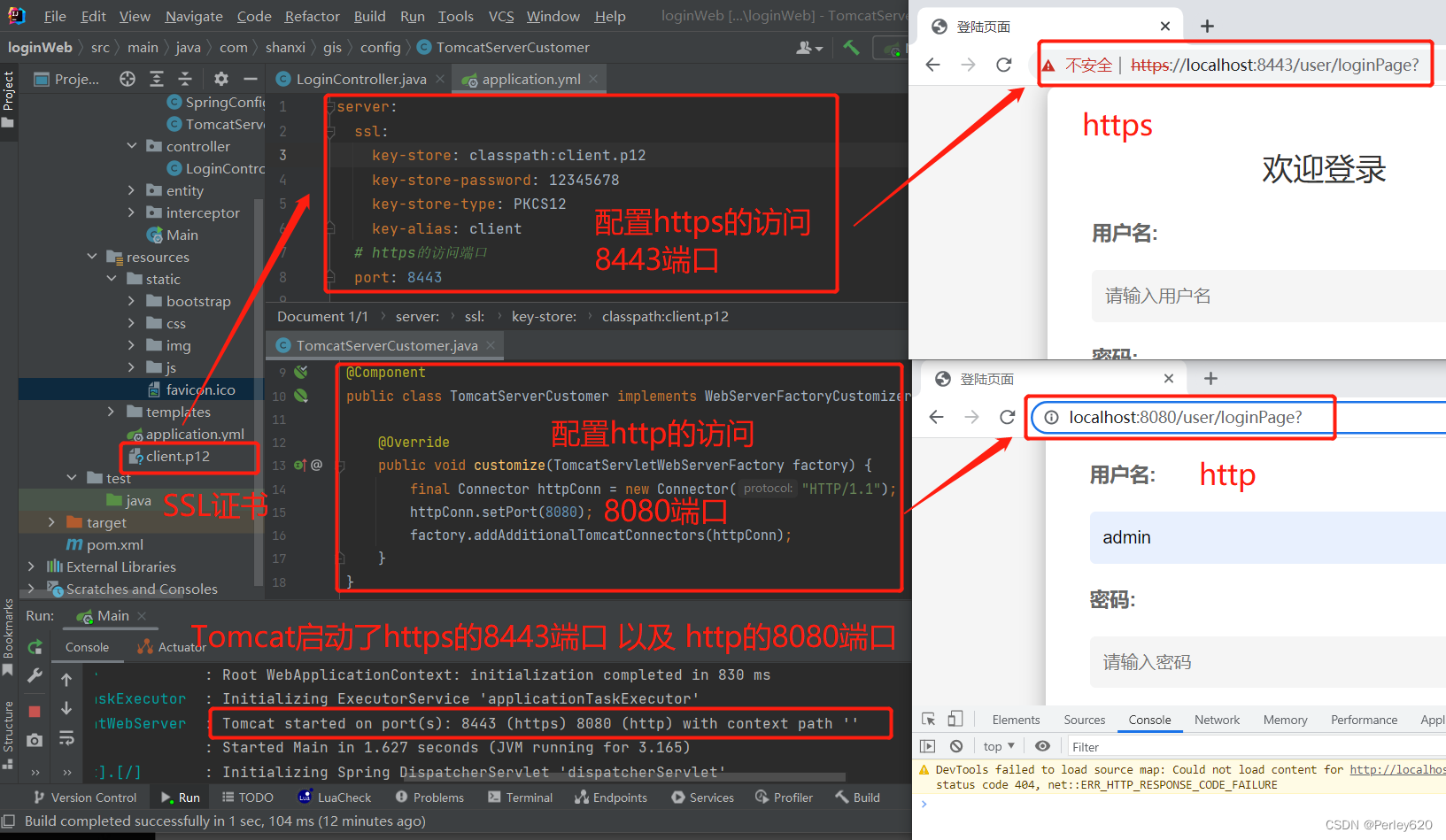Screen dimensions: 1446x840
Task: Open the top frame dropdown in DevTools console
Action: coord(998,745)
